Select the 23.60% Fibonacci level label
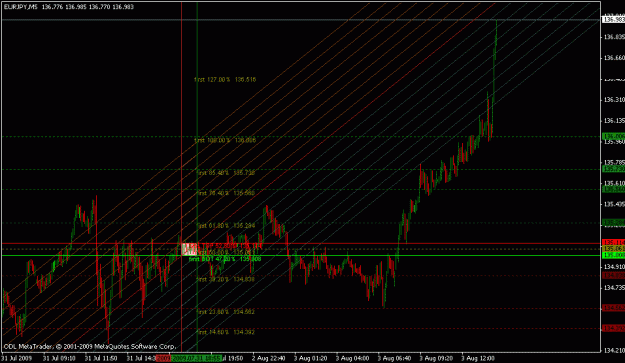 [x=226, y=312]
